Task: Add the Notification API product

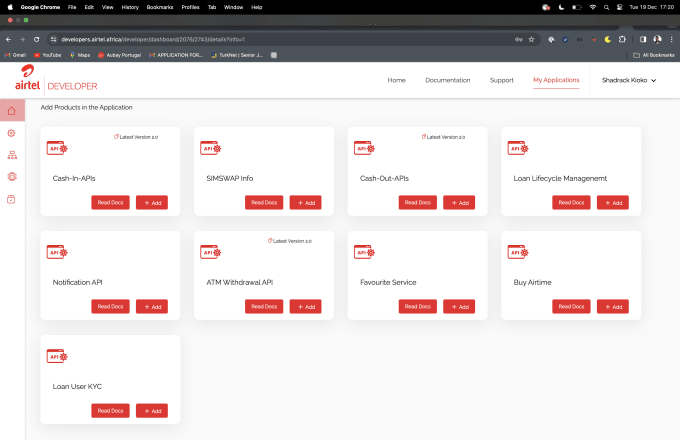Action: tap(152, 306)
